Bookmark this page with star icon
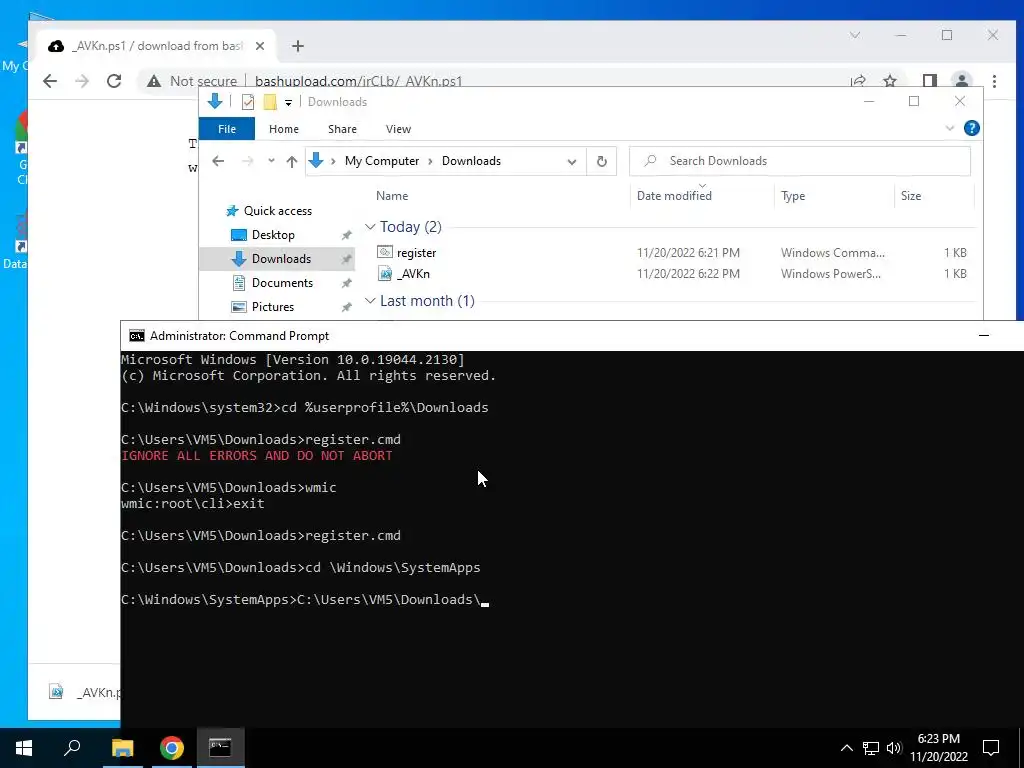 point(889,81)
